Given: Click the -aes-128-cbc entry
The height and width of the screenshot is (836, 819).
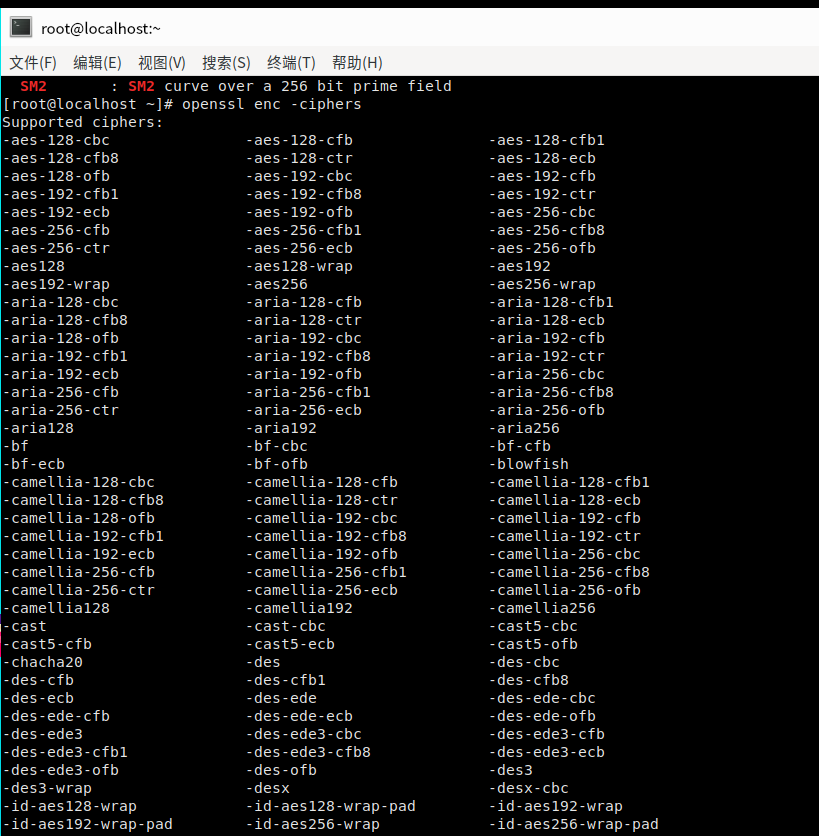Looking at the screenshot, I should (56, 140).
